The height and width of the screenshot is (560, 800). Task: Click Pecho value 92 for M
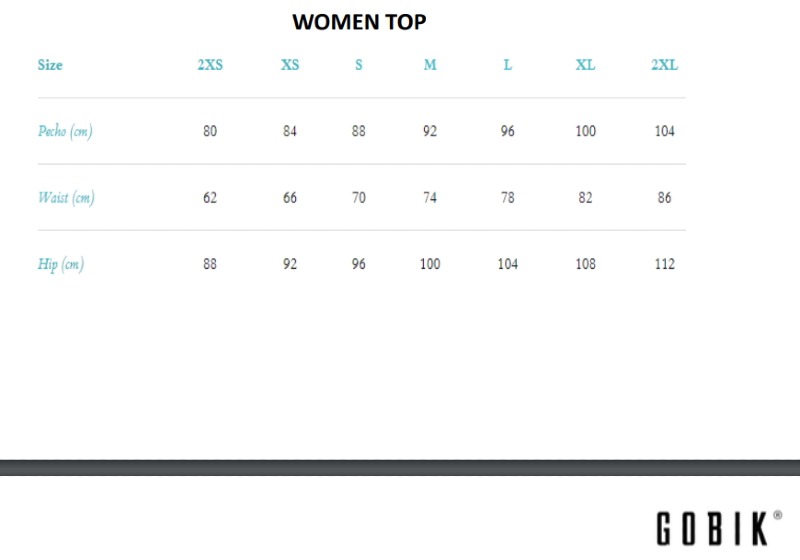(430, 131)
